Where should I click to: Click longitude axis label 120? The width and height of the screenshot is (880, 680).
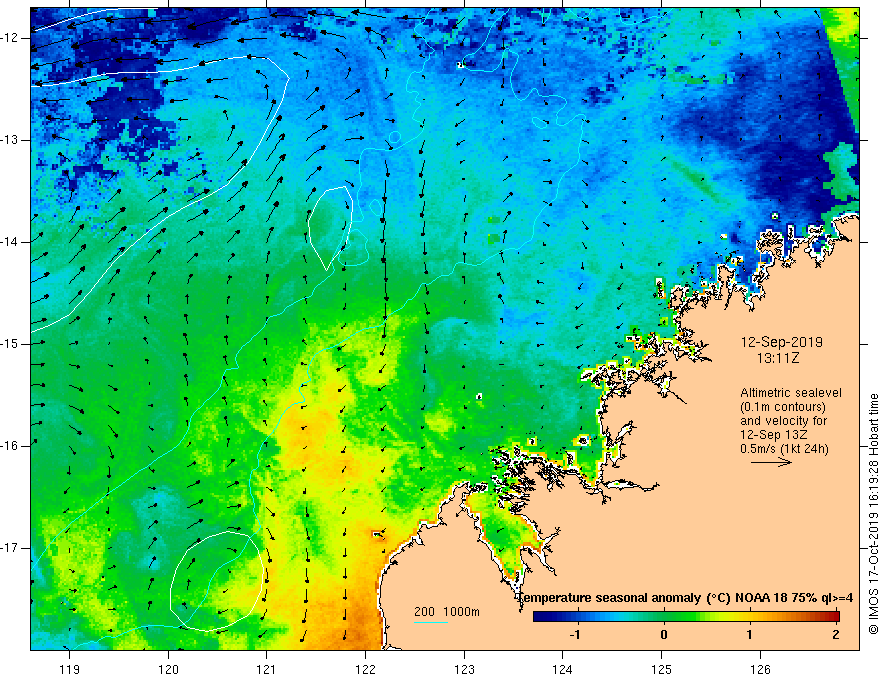coord(168,669)
